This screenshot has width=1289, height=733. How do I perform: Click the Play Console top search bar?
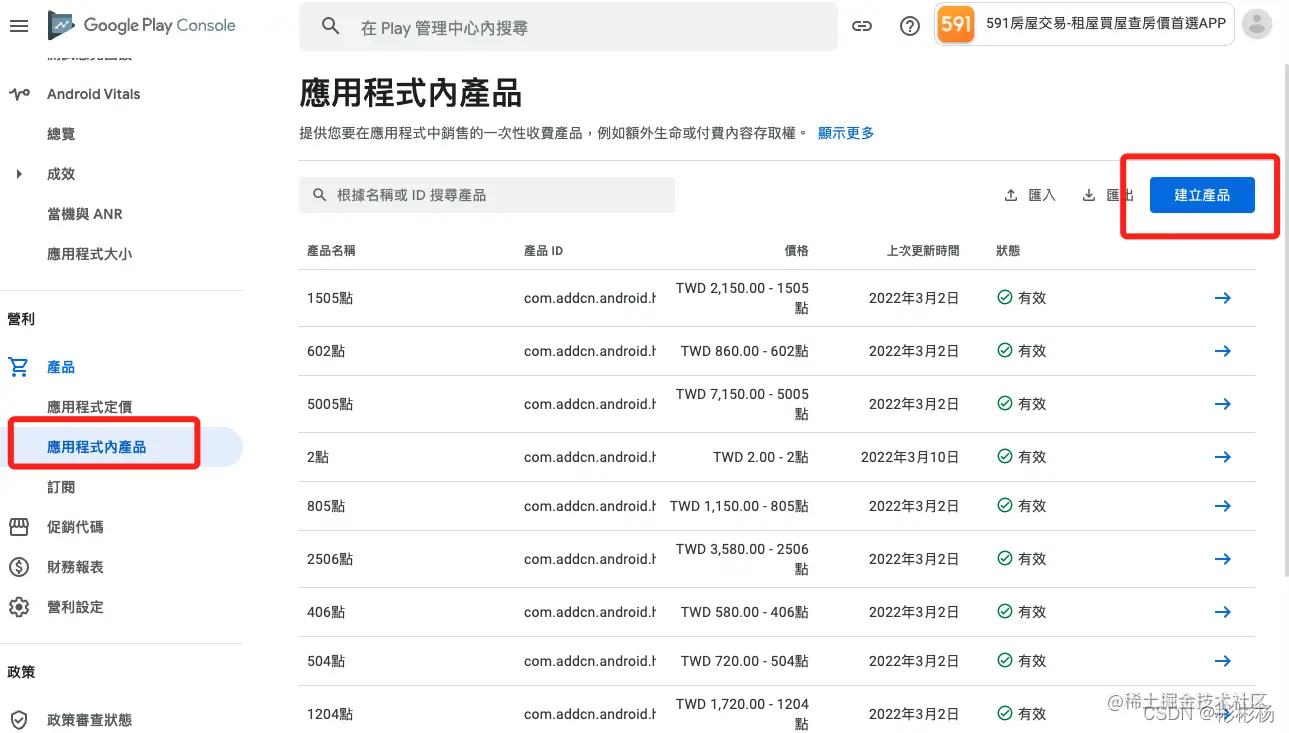(568, 27)
